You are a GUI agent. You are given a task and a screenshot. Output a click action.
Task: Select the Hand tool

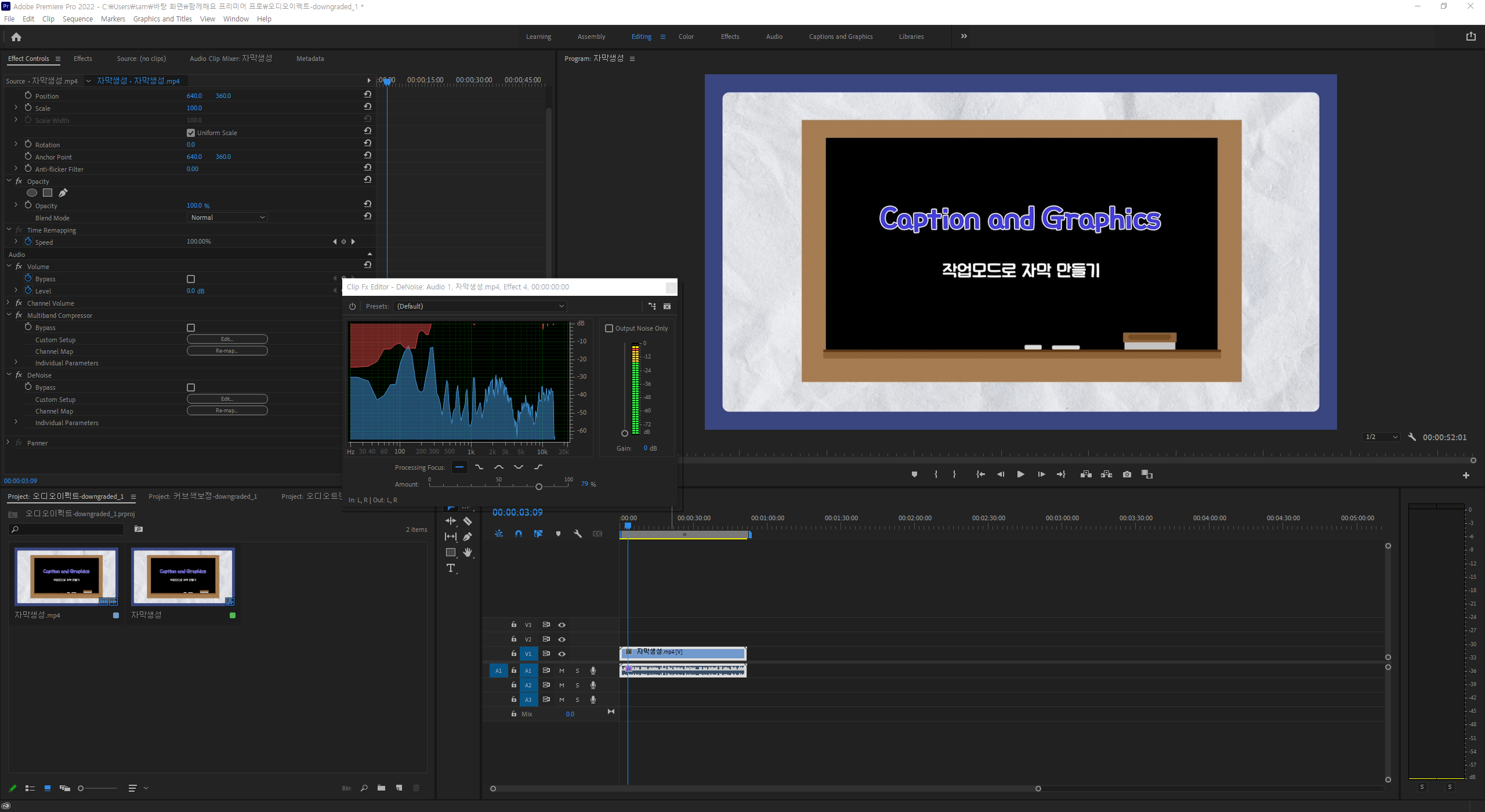(x=468, y=553)
